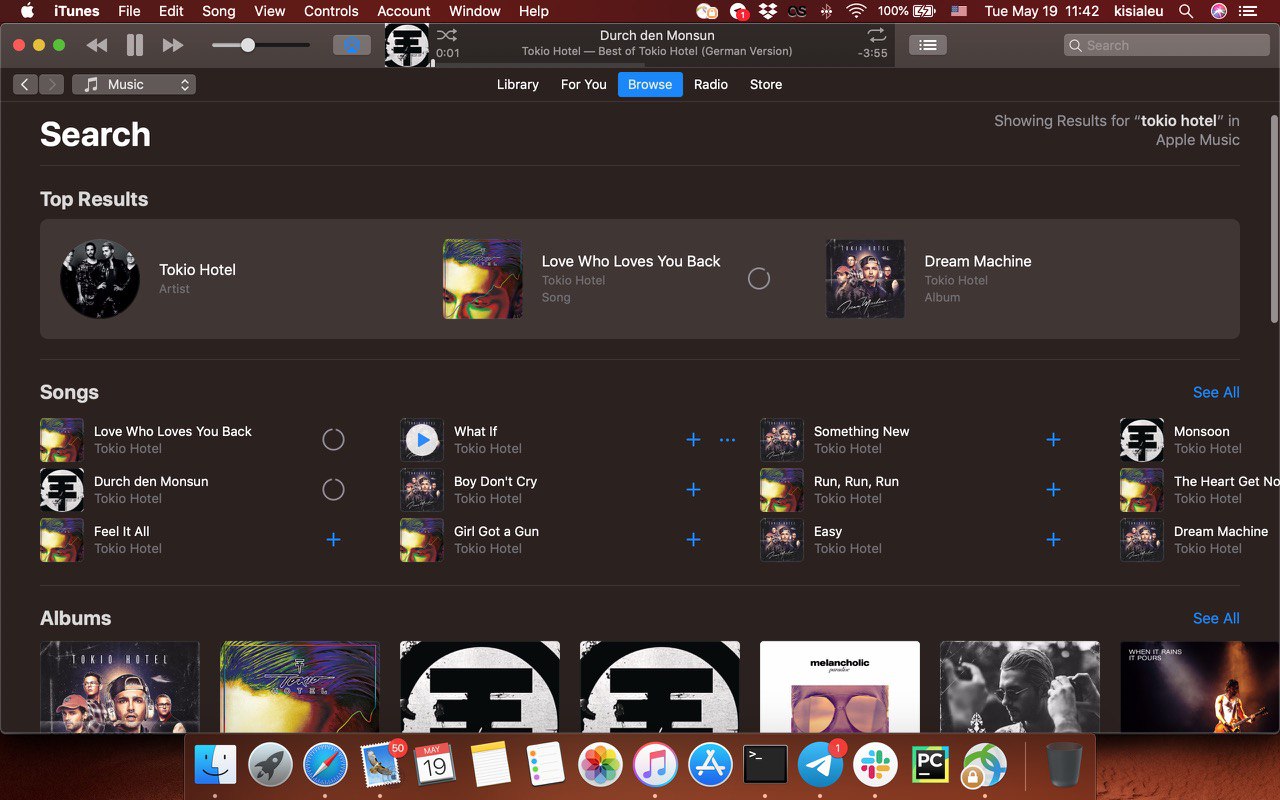
Task: Pause the current song
Action: [135, 45]
